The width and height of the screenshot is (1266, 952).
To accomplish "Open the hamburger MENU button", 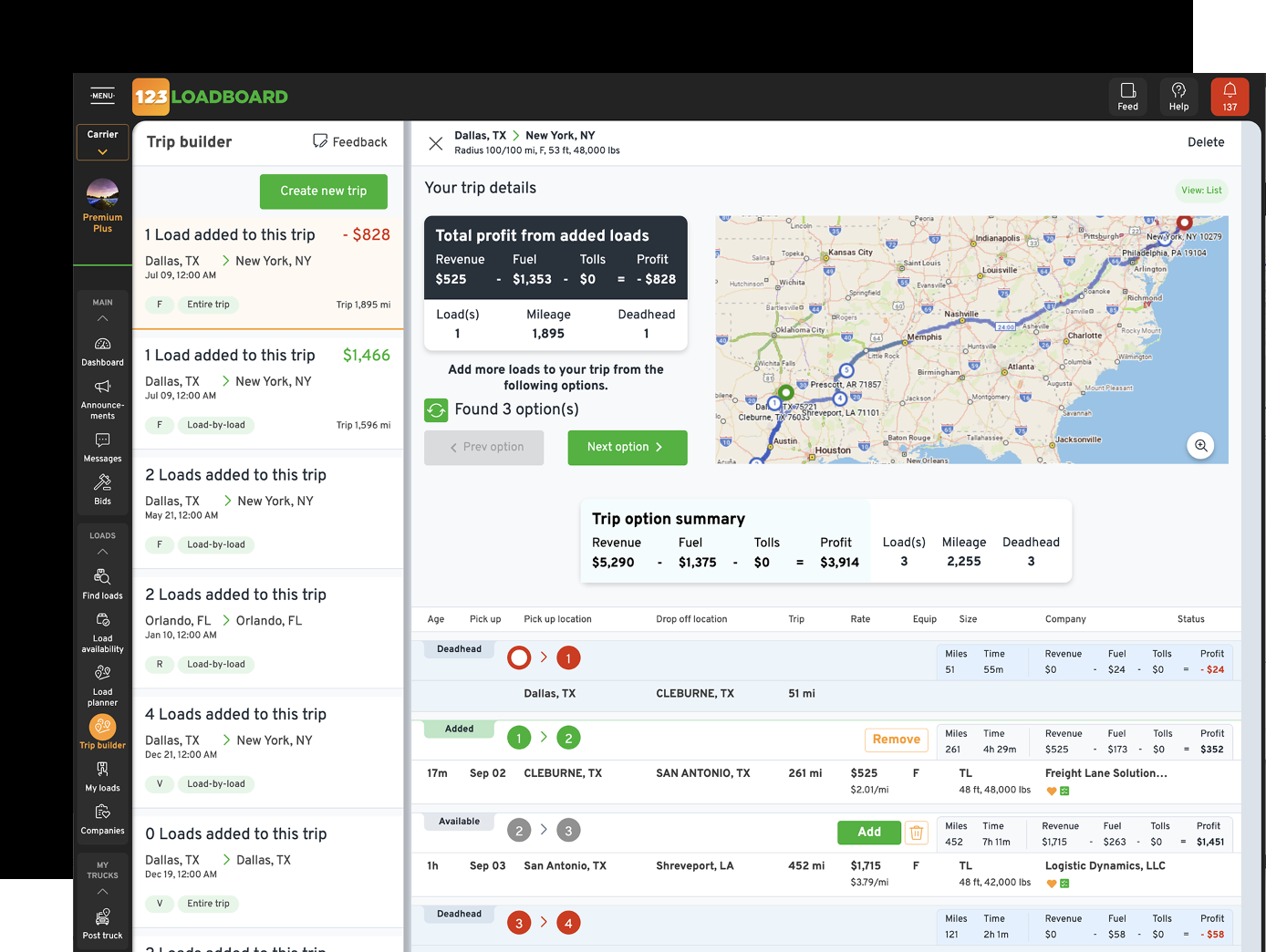I will [102, 96].
